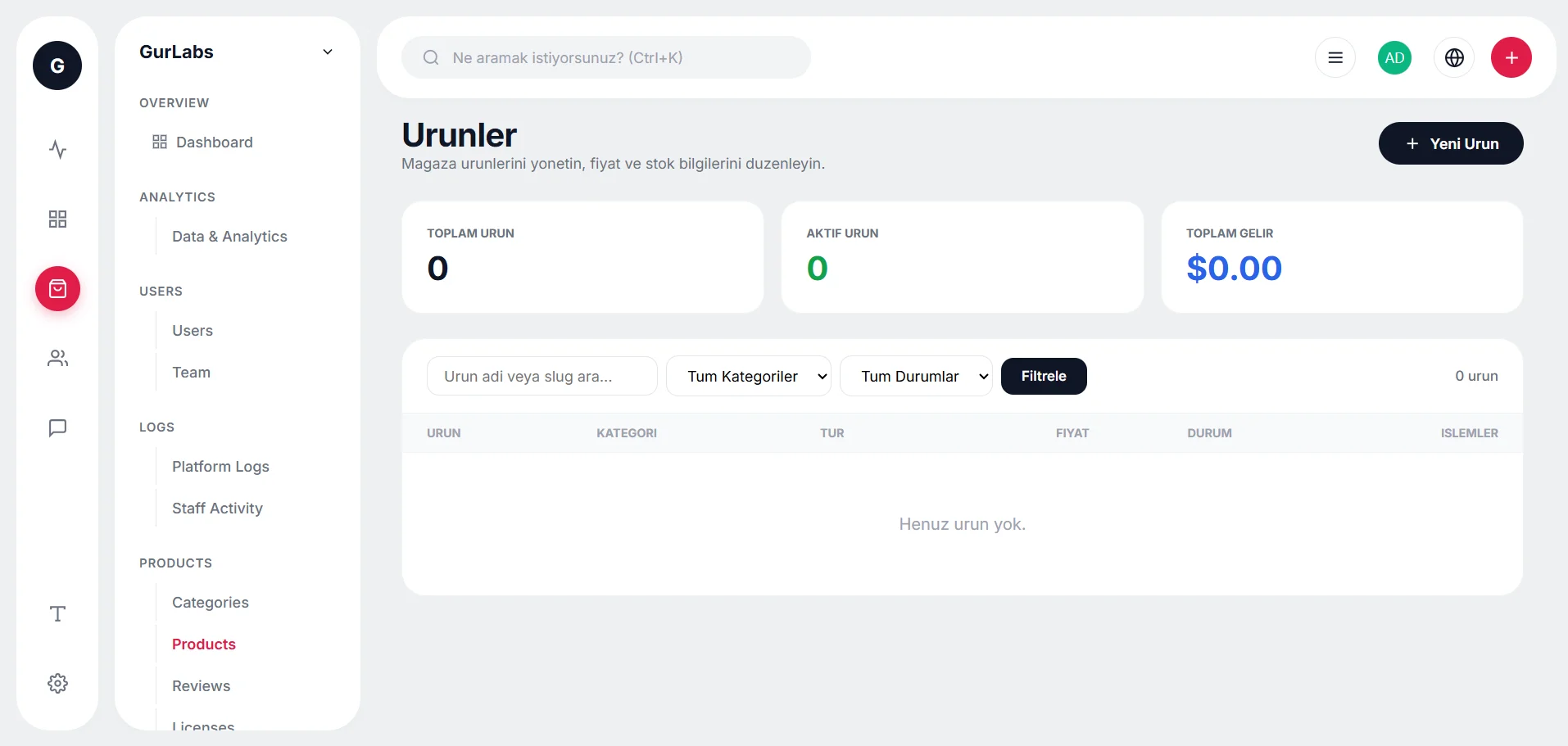Viewport: 1568px width, 746px height.
Task: Open Categories under Products
Action: 210,602
